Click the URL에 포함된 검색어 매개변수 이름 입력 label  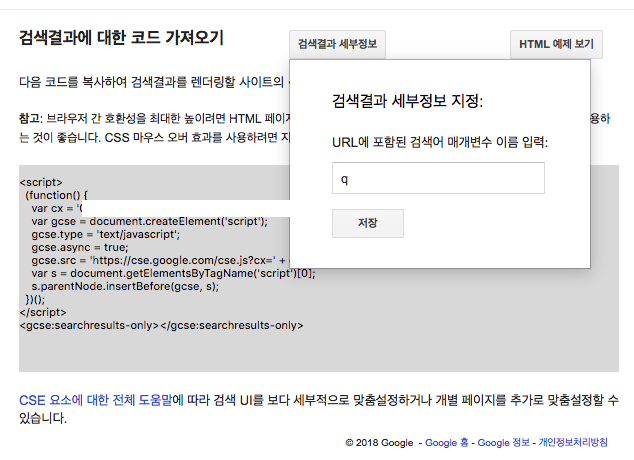pyautogui.click(x=440, y=142)
